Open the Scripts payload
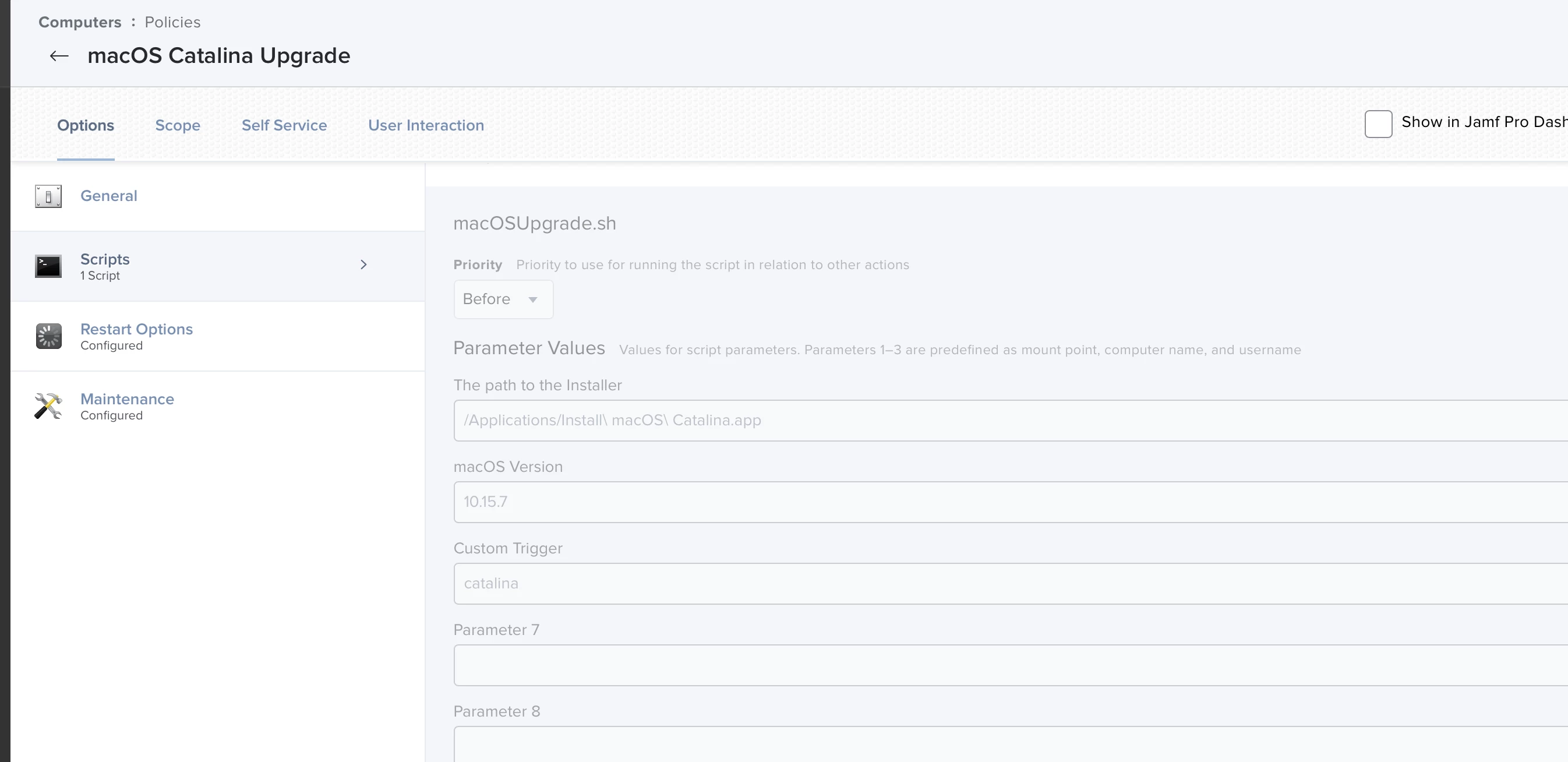Image resolution: width=1568 pixels, height=762 pixels. coord(105,259)
